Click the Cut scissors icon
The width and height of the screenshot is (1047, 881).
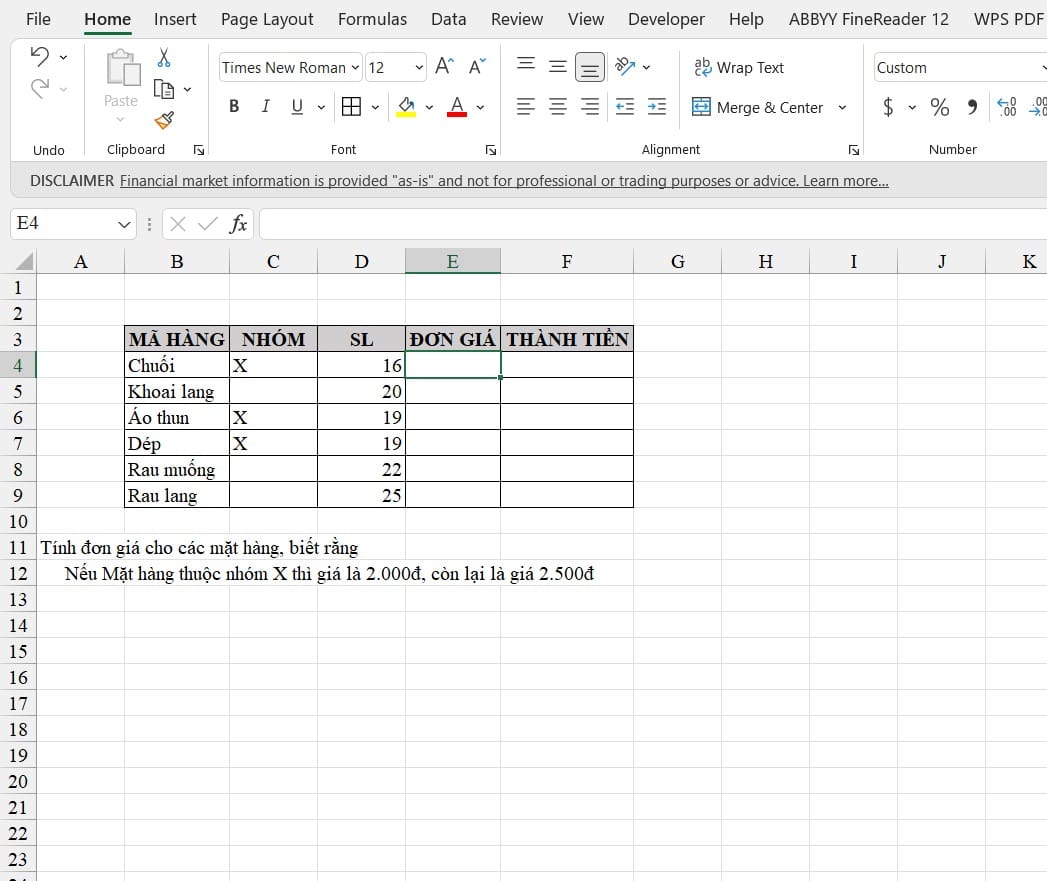coord(164,58)
